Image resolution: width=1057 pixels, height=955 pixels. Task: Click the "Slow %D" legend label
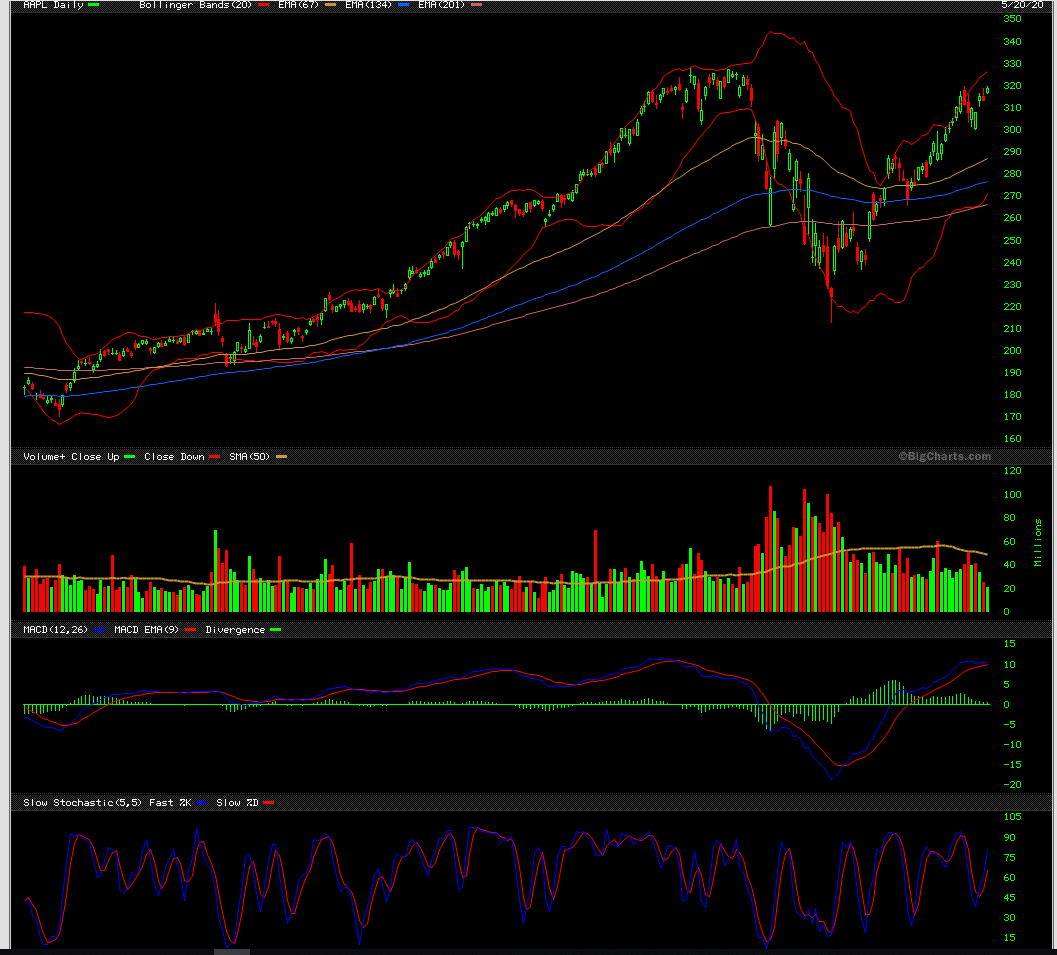[237, 803]
